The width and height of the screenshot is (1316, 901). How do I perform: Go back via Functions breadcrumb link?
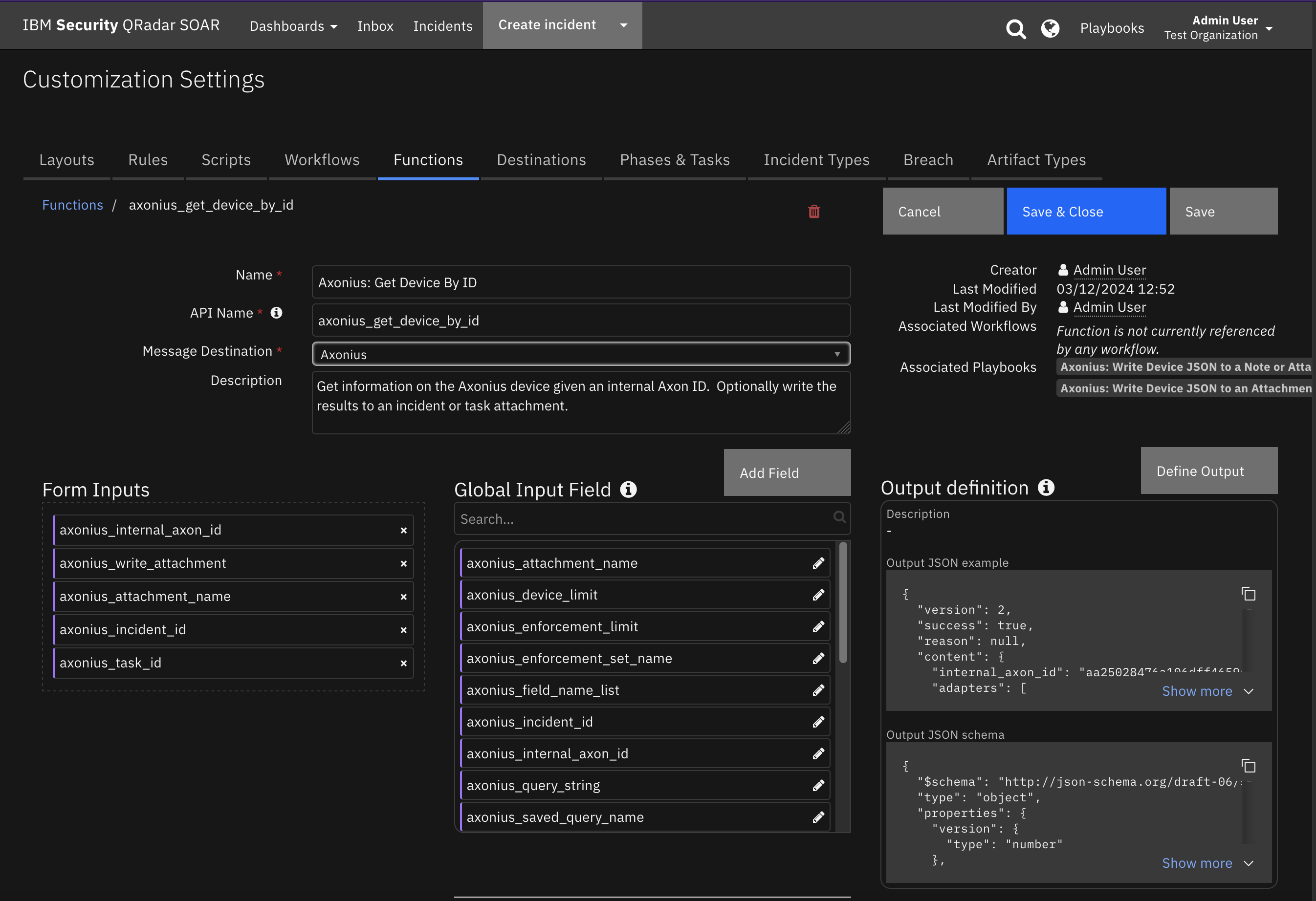click(x=72, y=205)
